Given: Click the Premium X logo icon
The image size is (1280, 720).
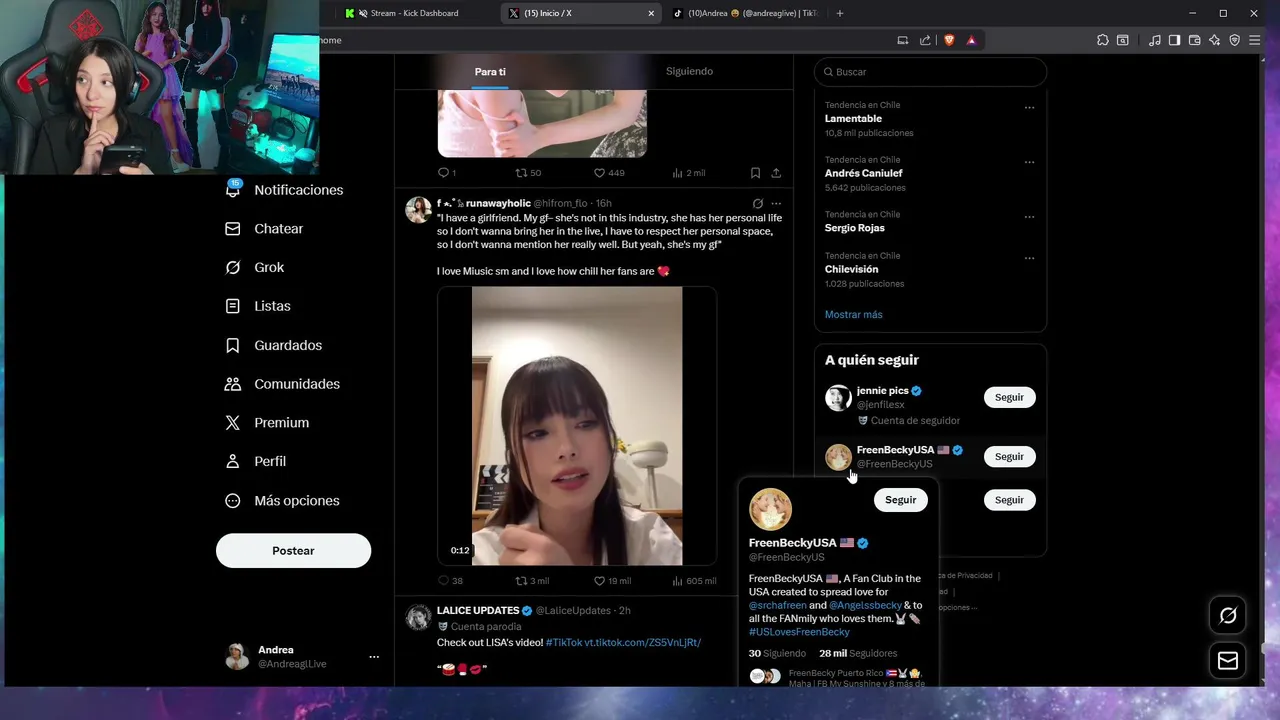Looking at the screenshot, I should (x=233, y=423).
